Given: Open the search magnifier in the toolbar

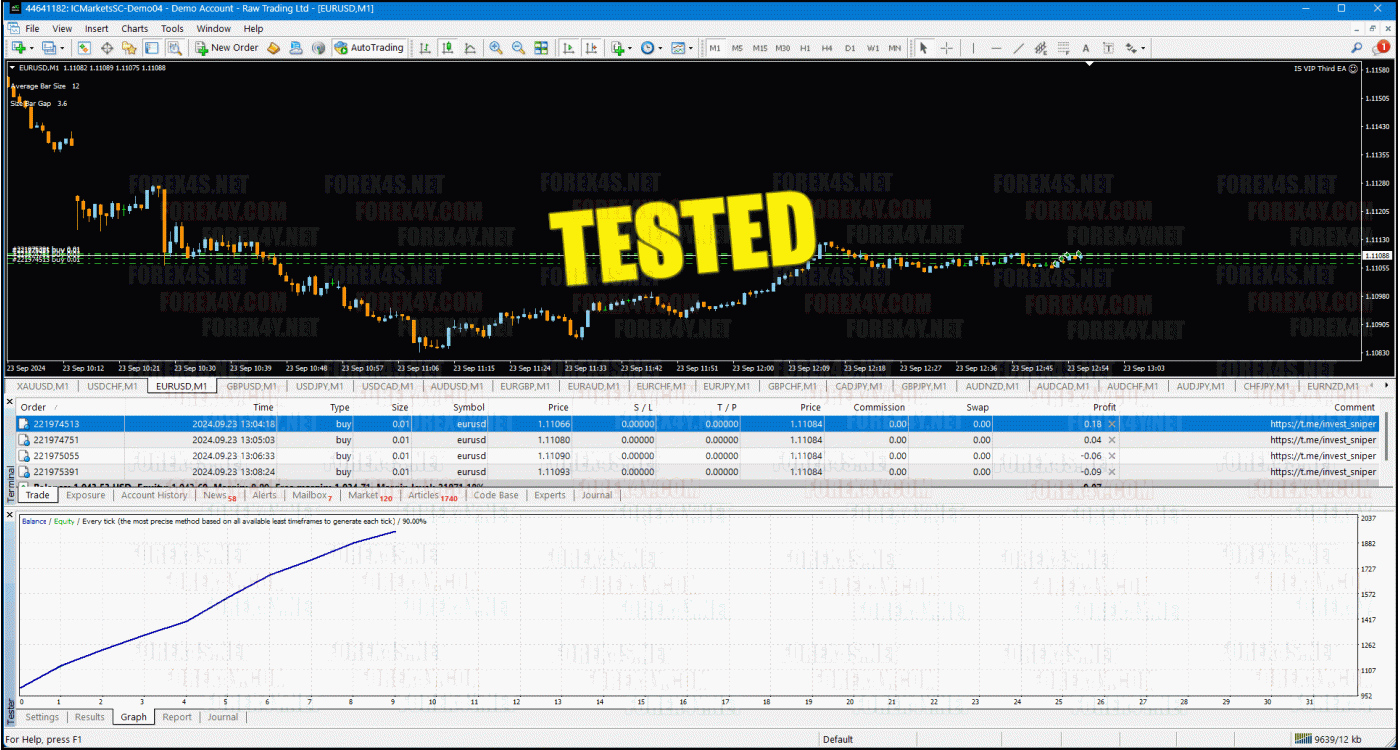Looking at the screenshot, I should pos(1357,48).
